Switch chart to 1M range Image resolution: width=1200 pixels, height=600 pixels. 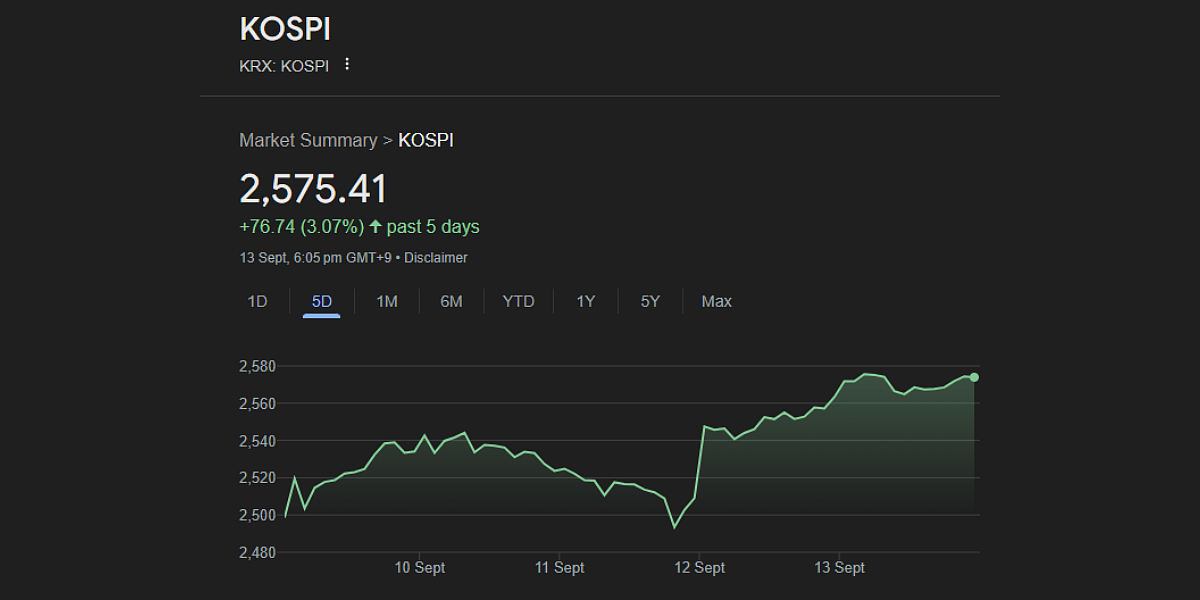pyautogui.click(x=387, y=301)
